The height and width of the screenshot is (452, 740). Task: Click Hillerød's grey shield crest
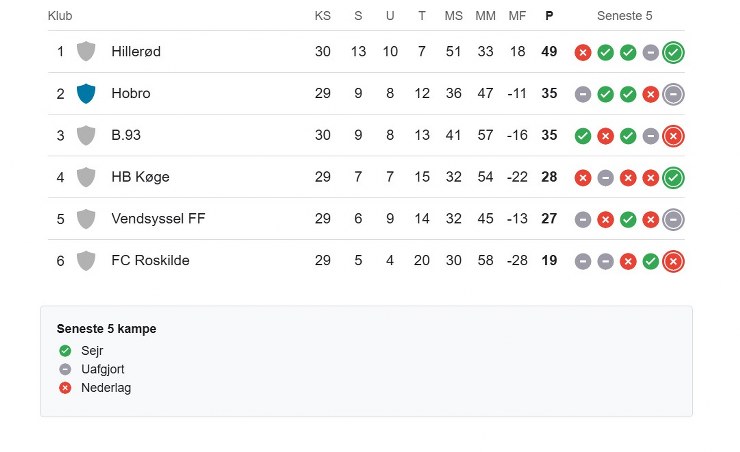pos(87,52)
